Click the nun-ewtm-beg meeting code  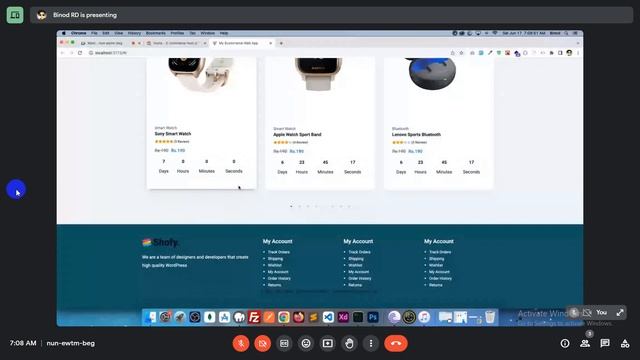(x=71, y=343)
